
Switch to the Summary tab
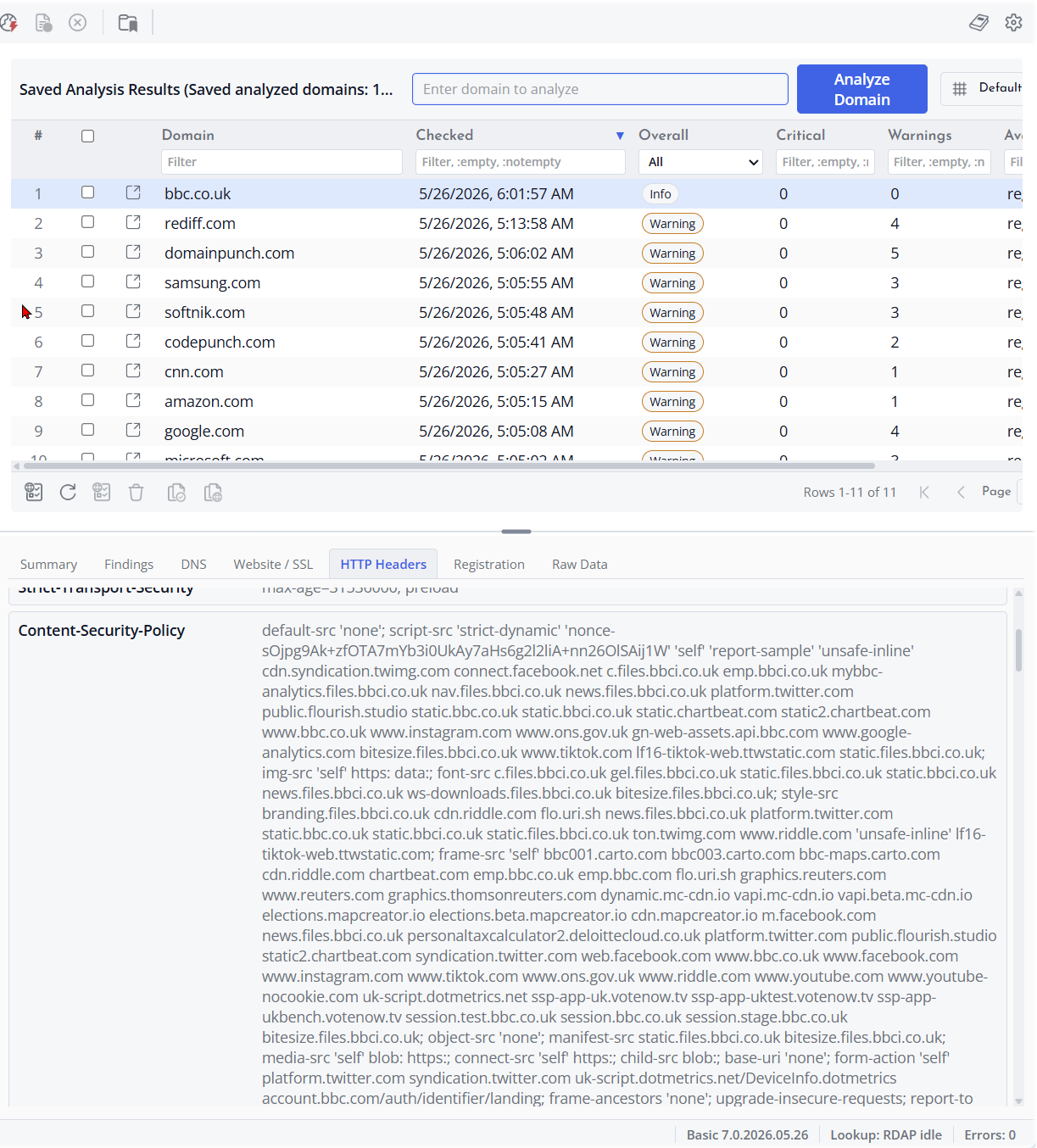[48, 564]
